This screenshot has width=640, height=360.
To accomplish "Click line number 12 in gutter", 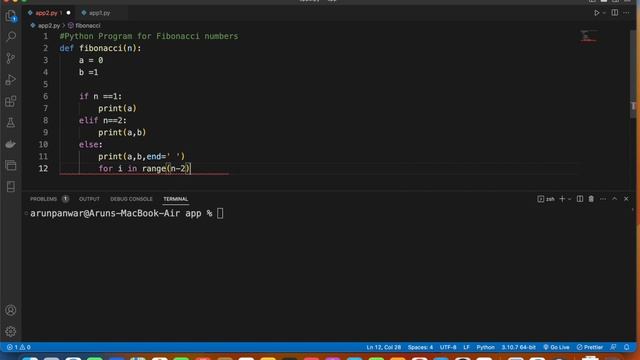I will [43, 169].
